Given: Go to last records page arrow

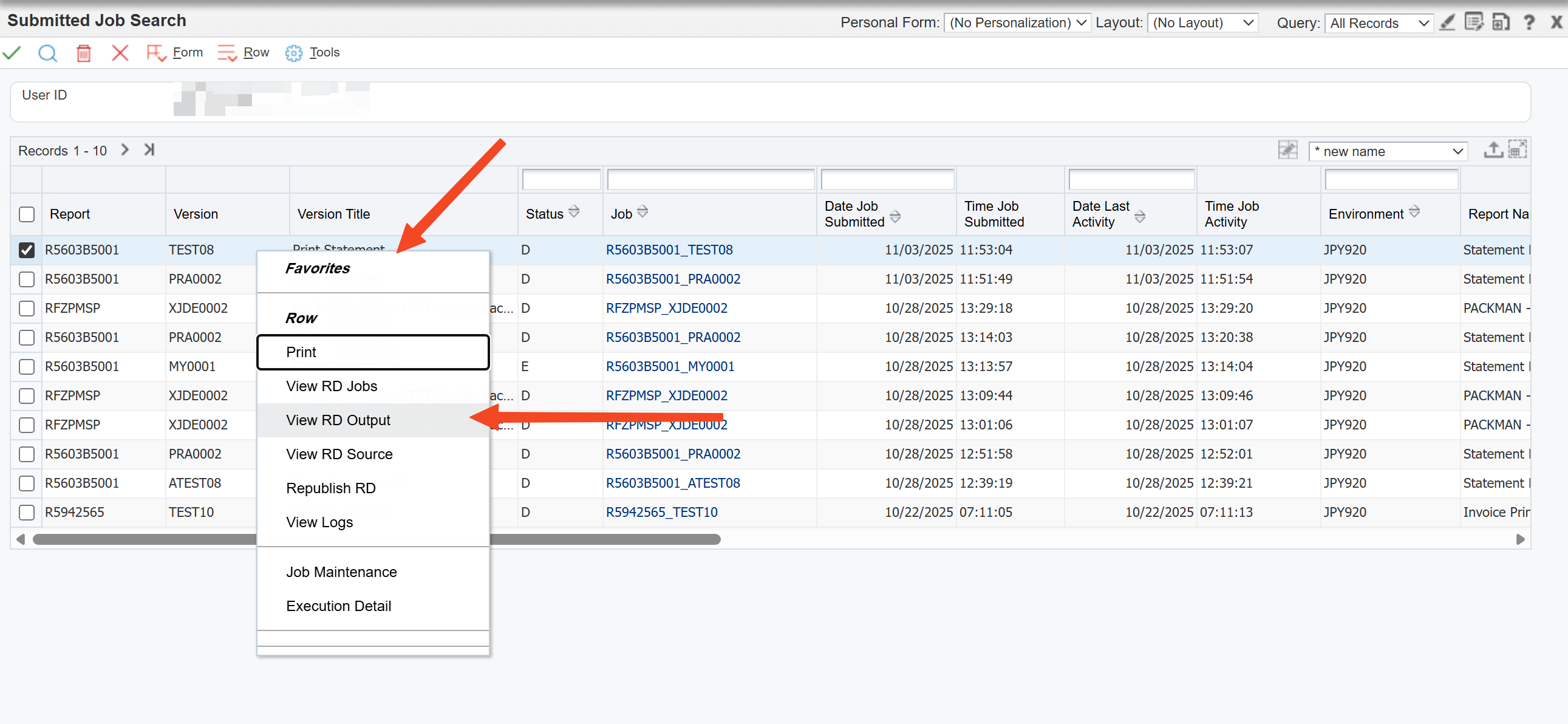Looking at the screenshot, I should (x=149, y=150).
